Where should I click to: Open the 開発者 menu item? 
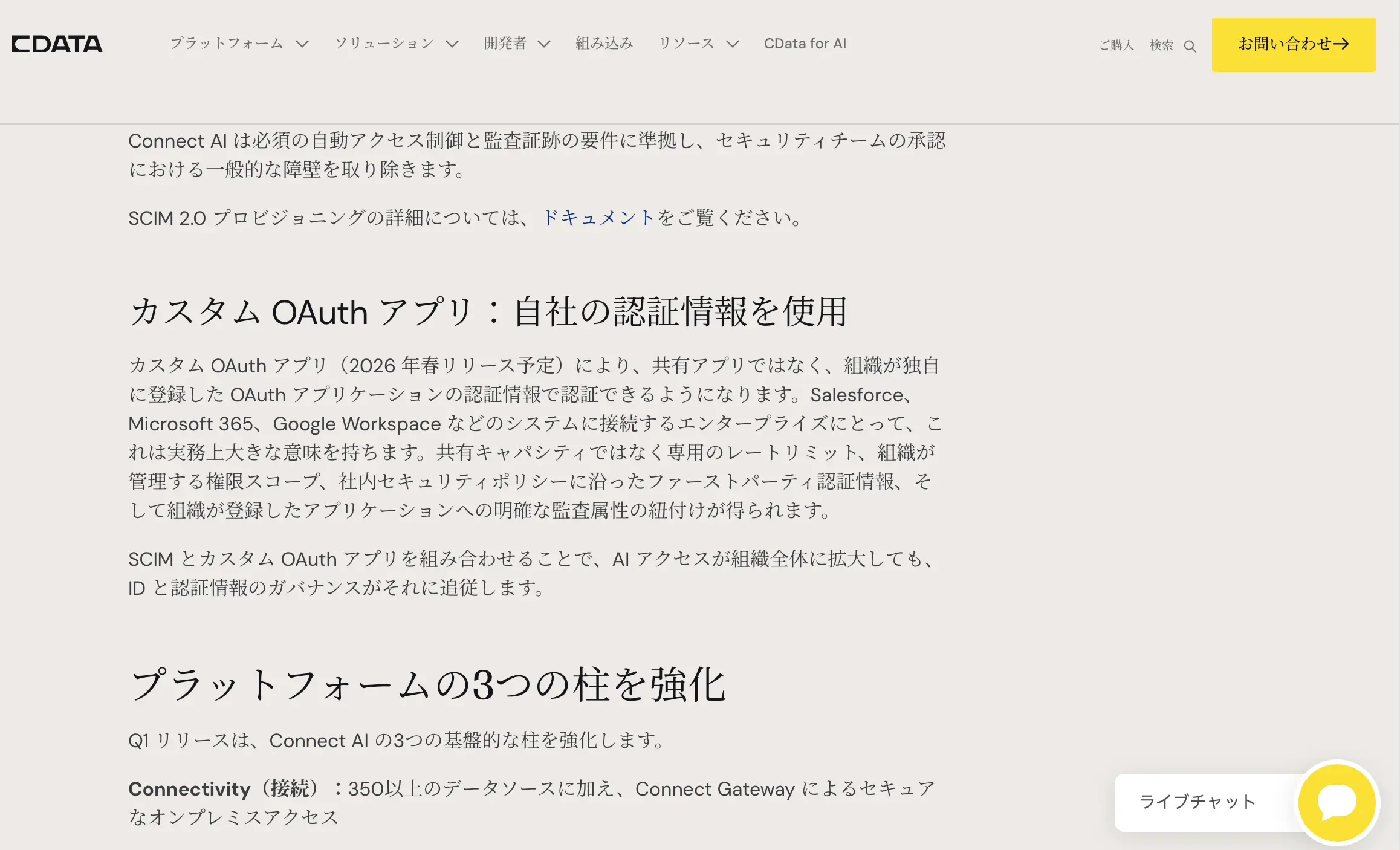tap(505, 44)
